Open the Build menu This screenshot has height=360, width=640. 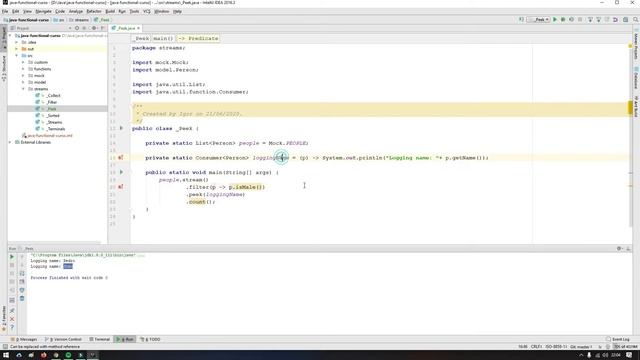pos(110,11)
